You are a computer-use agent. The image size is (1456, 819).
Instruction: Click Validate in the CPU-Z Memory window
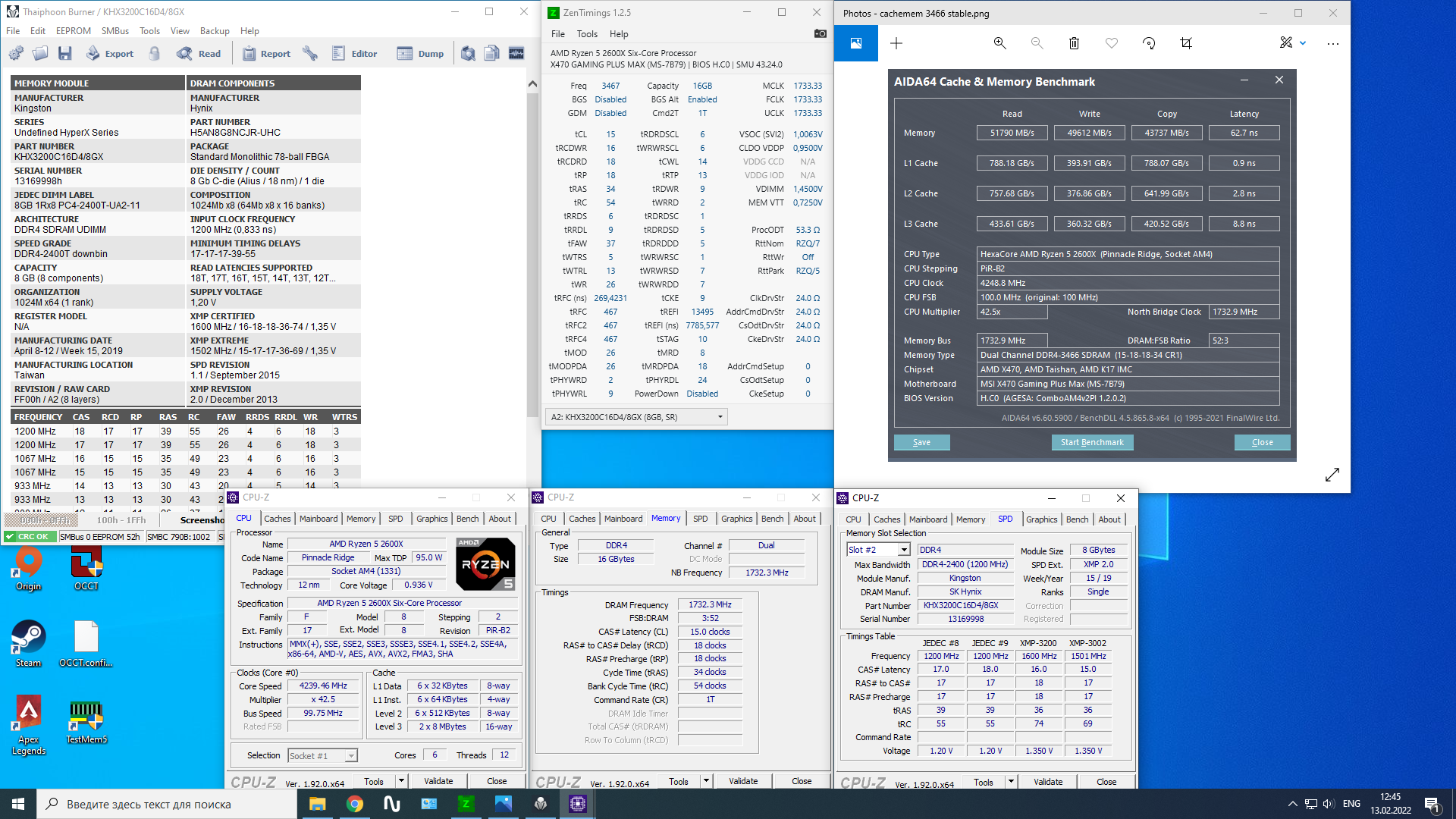(x=742, y=781)
